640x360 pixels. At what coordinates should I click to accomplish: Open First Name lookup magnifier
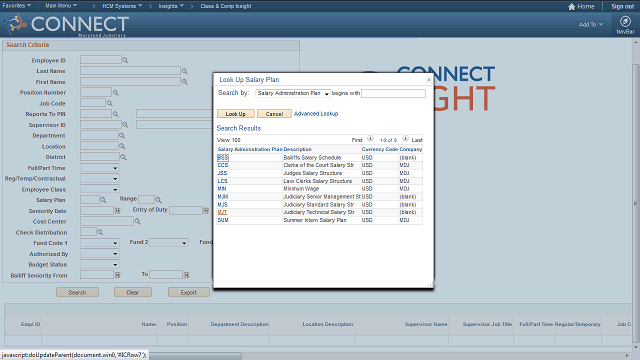(184, 82)
